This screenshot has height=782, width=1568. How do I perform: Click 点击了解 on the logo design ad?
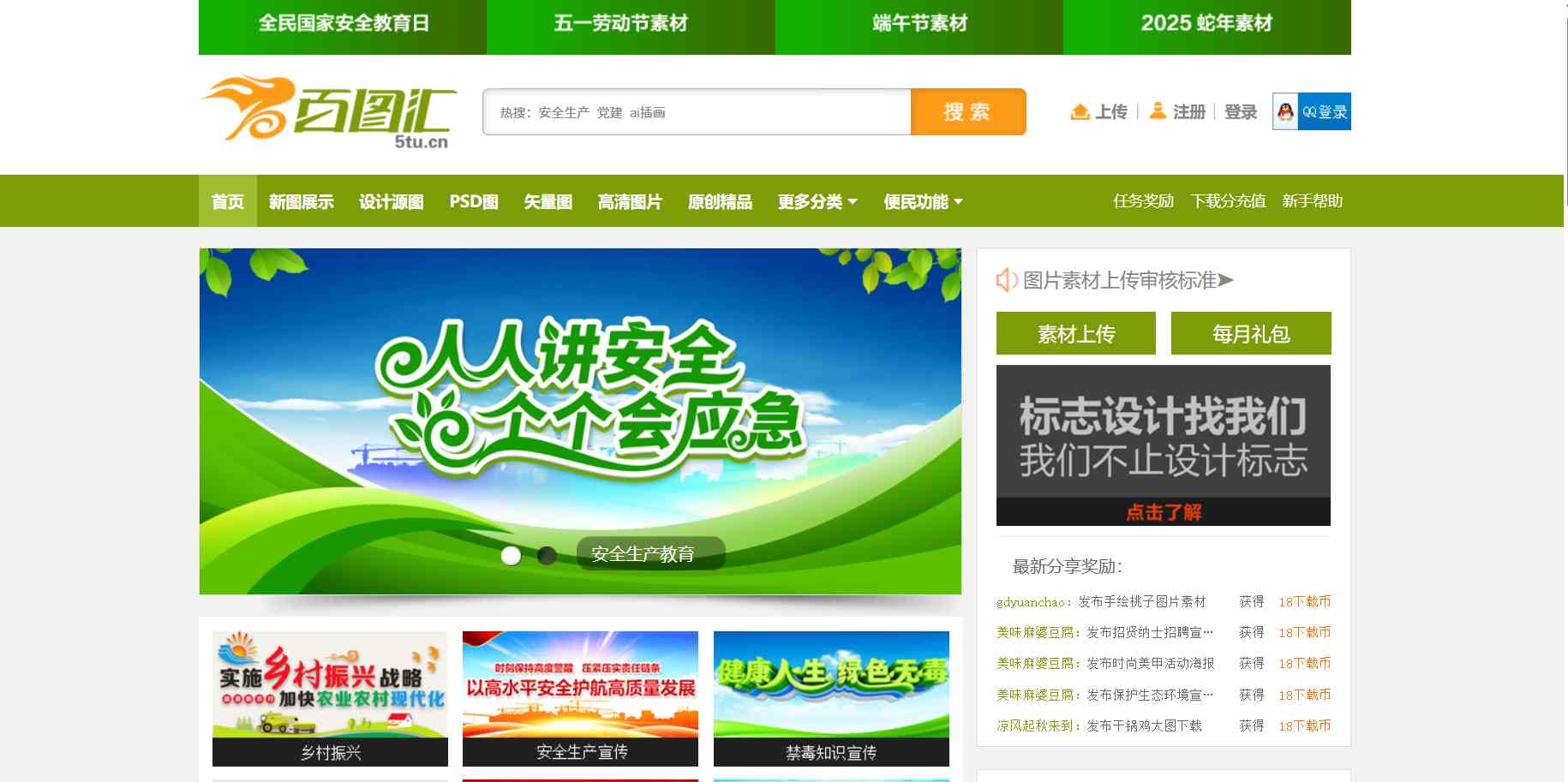(x=1163, y=512)
